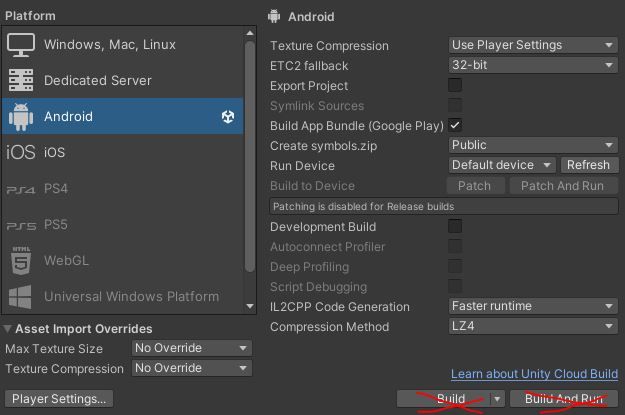Image resolution: width=625 pixels, height=415 pixels.
Task: Click the WebGL HTML5 shield icon
Action: click(21, 261)
